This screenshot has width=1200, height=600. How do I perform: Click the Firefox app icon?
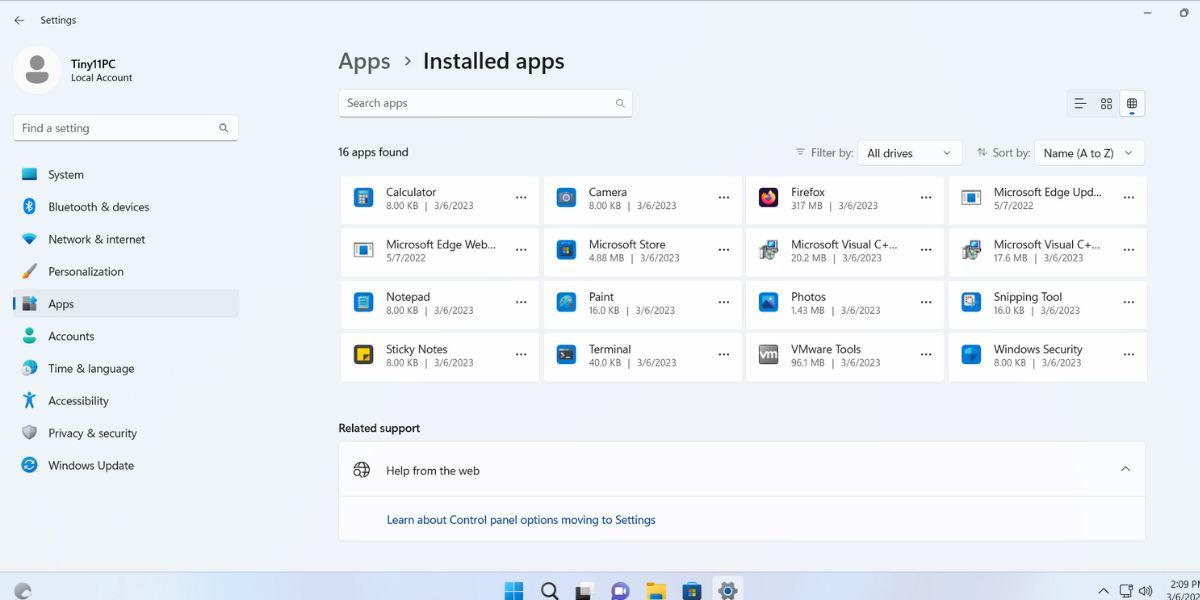tap(768, 198)
